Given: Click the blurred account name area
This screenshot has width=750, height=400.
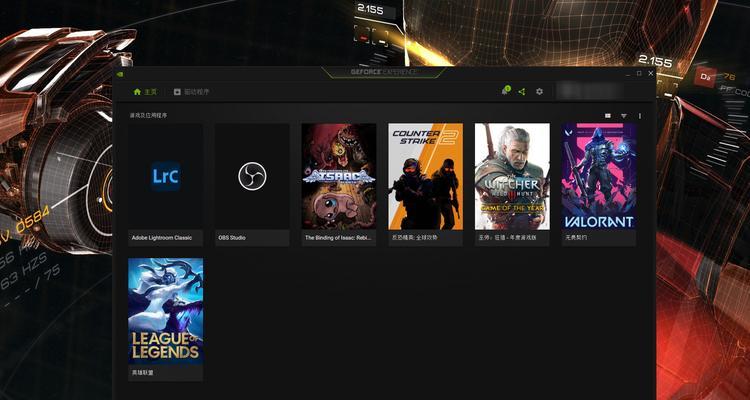Looking at the screenshot, I should 590,91.
